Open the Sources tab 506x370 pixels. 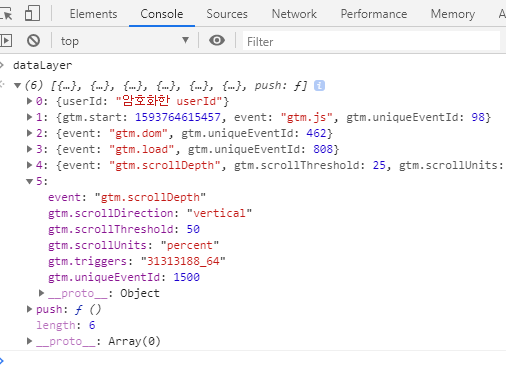(227, 14)
